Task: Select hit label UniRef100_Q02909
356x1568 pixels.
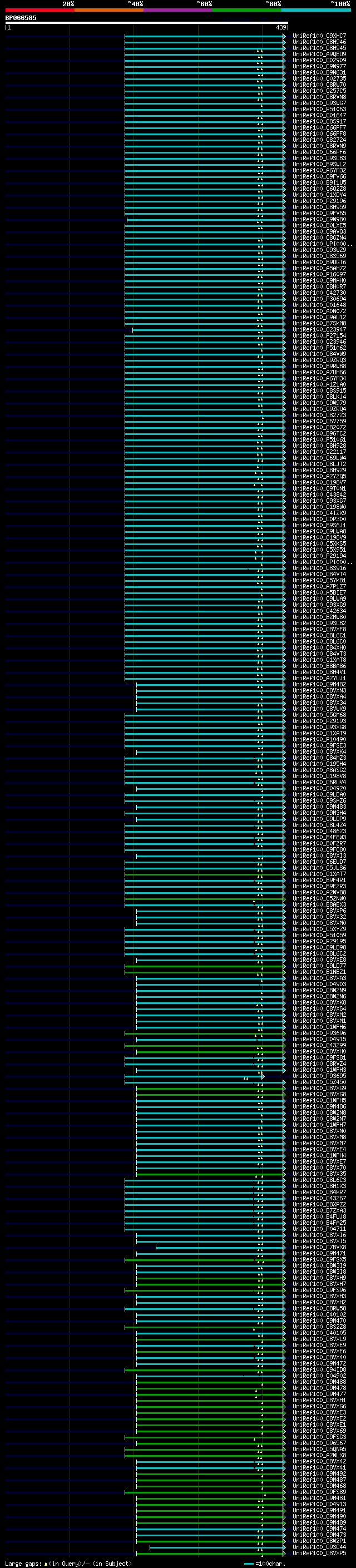Action: pos(319,60)
